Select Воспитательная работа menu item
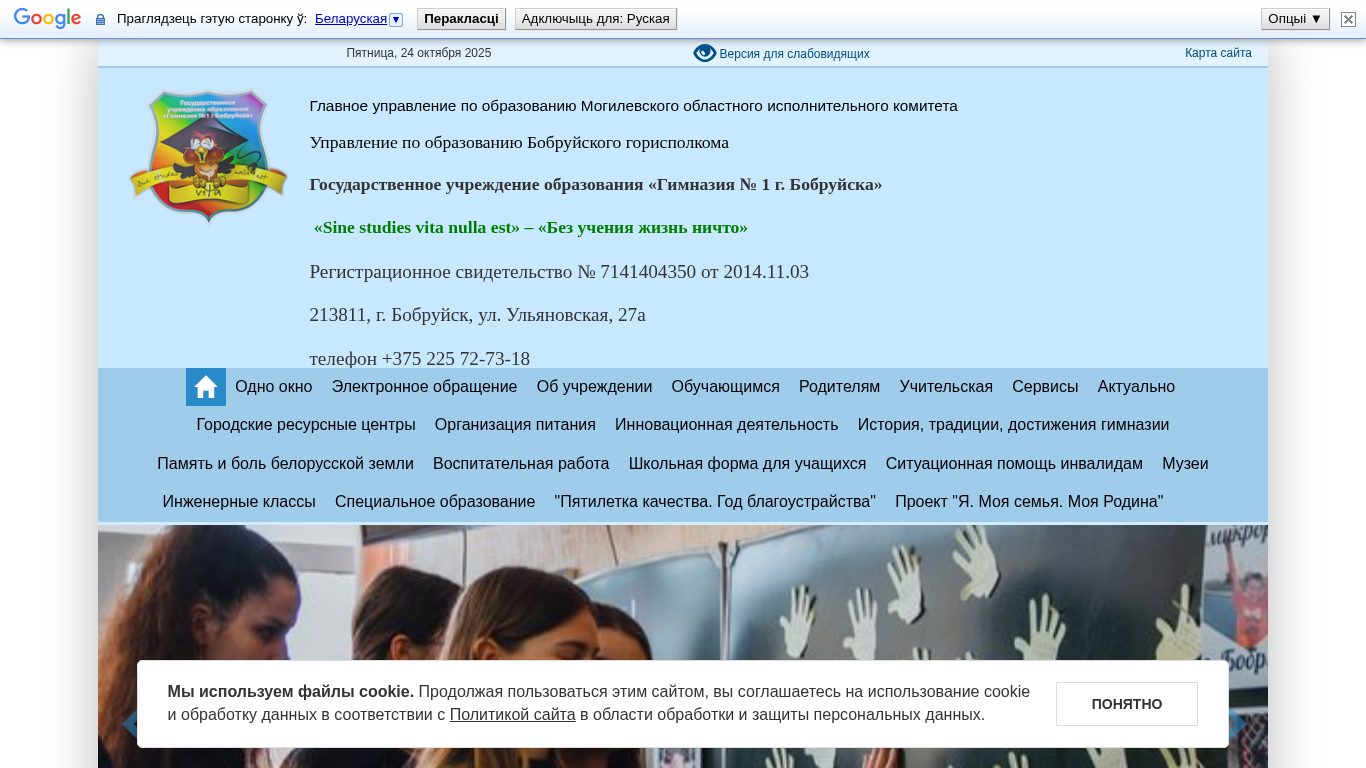The image size is (1366, 768). coord(521,464)
